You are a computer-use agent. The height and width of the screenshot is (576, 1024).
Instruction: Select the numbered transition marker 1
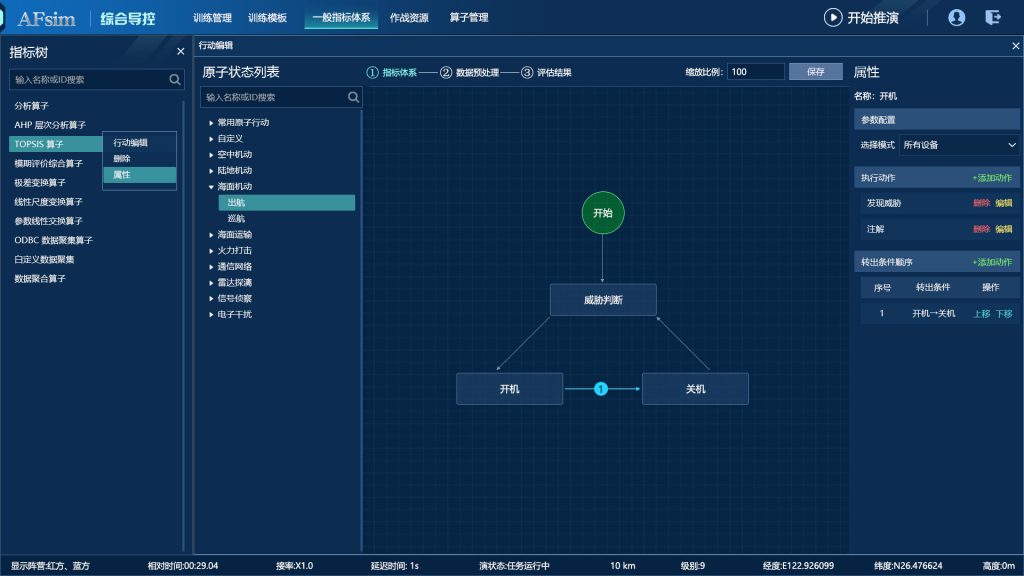click(x=601, y=389)
